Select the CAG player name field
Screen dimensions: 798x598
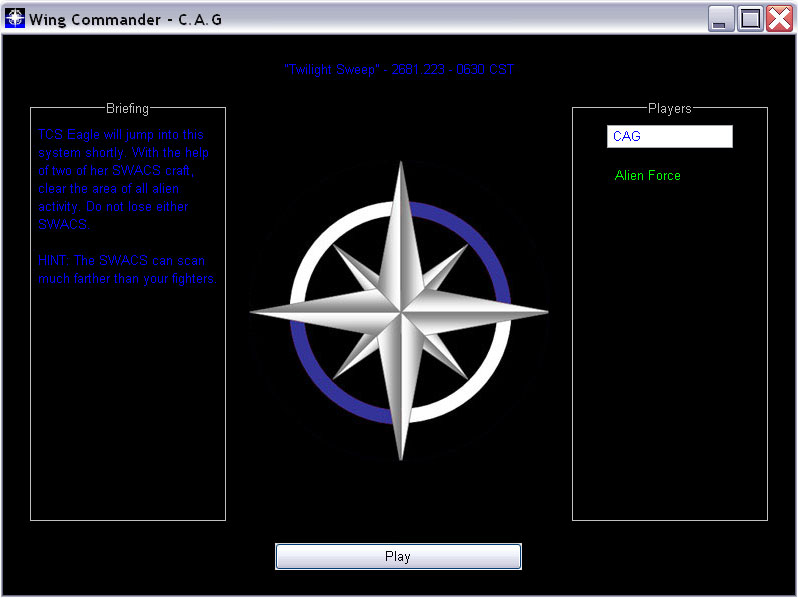click(669, 136)
